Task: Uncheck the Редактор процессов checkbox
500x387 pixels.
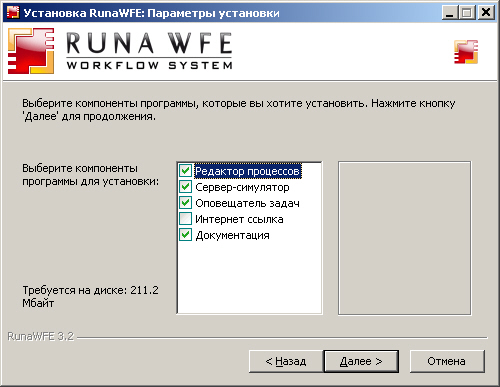Action: [x=185, y=171]
